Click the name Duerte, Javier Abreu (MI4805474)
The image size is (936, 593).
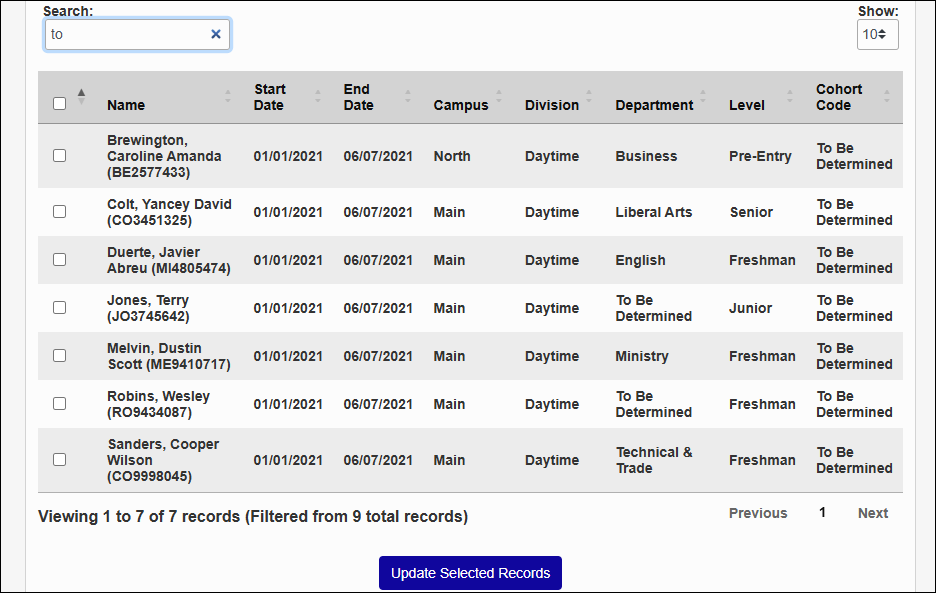click(x=168, y=260)
